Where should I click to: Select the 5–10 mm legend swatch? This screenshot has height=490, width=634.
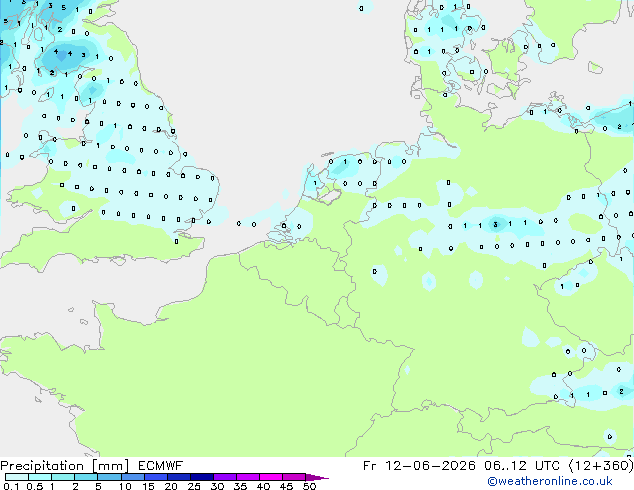tap(109, 477)
